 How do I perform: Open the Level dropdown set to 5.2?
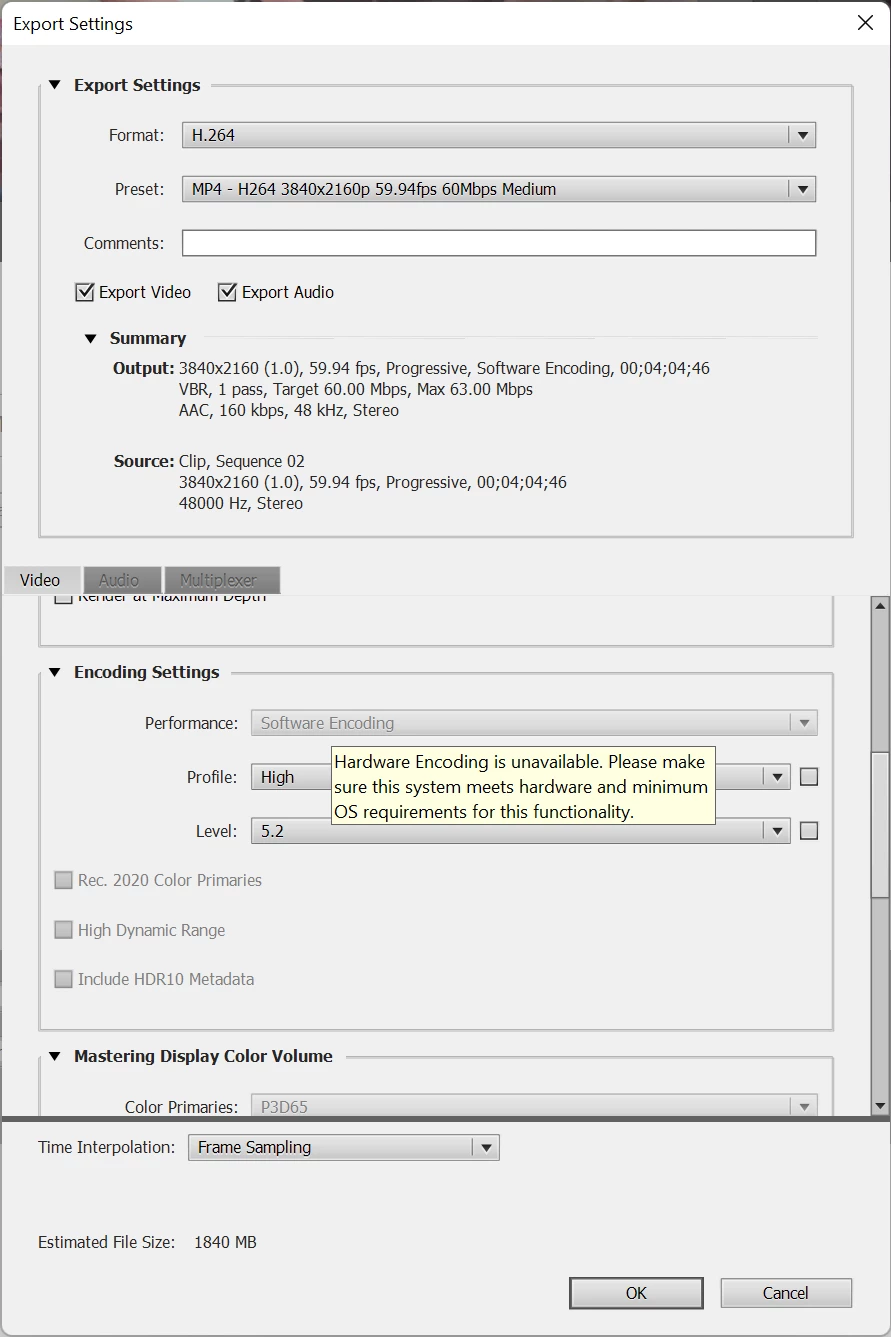click(x=520, y=831)
